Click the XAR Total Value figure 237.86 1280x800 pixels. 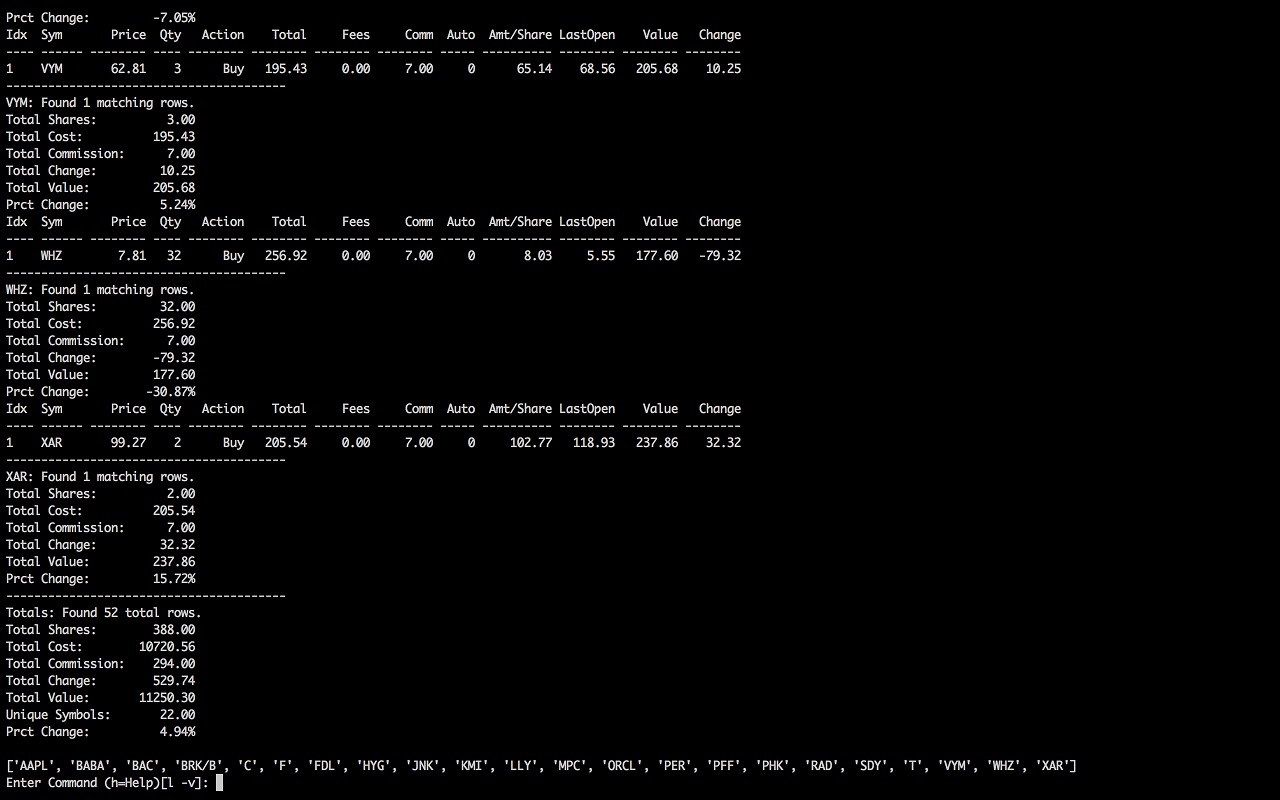click(x=174, y=562)
